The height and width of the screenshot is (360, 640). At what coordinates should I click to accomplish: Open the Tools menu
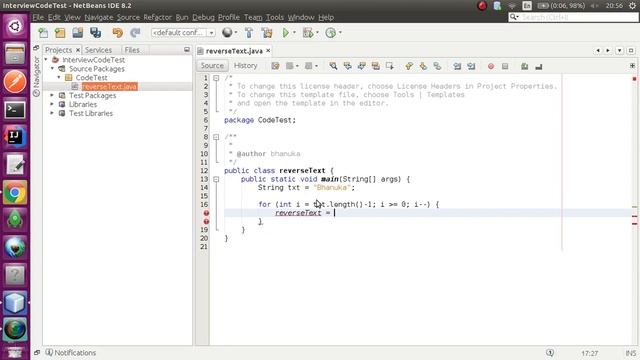pos(275,17)
